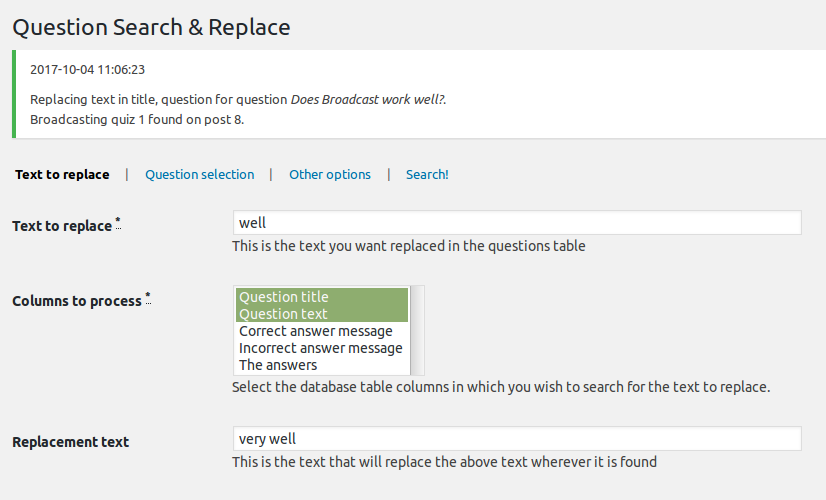The height and width of the screenshot is (500, 826).
Task: Click the Text to replace input field
Action: pos(516,223)
